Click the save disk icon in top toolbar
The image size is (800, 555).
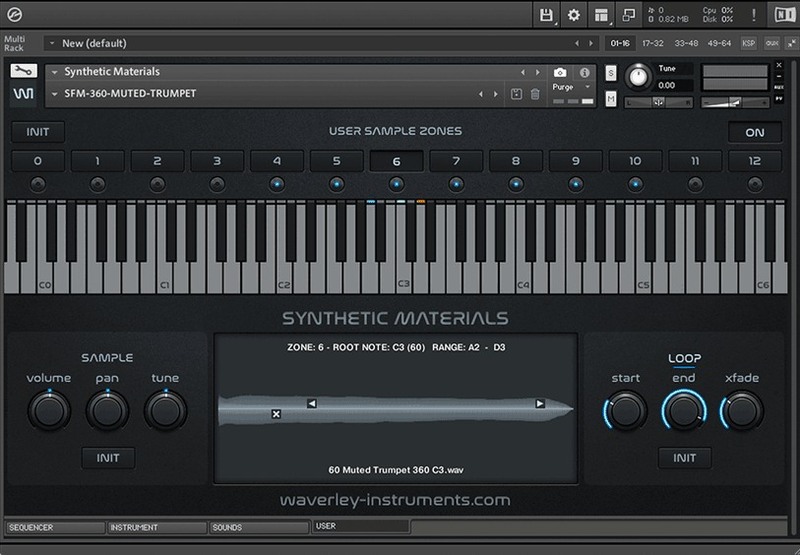[546, 15]
